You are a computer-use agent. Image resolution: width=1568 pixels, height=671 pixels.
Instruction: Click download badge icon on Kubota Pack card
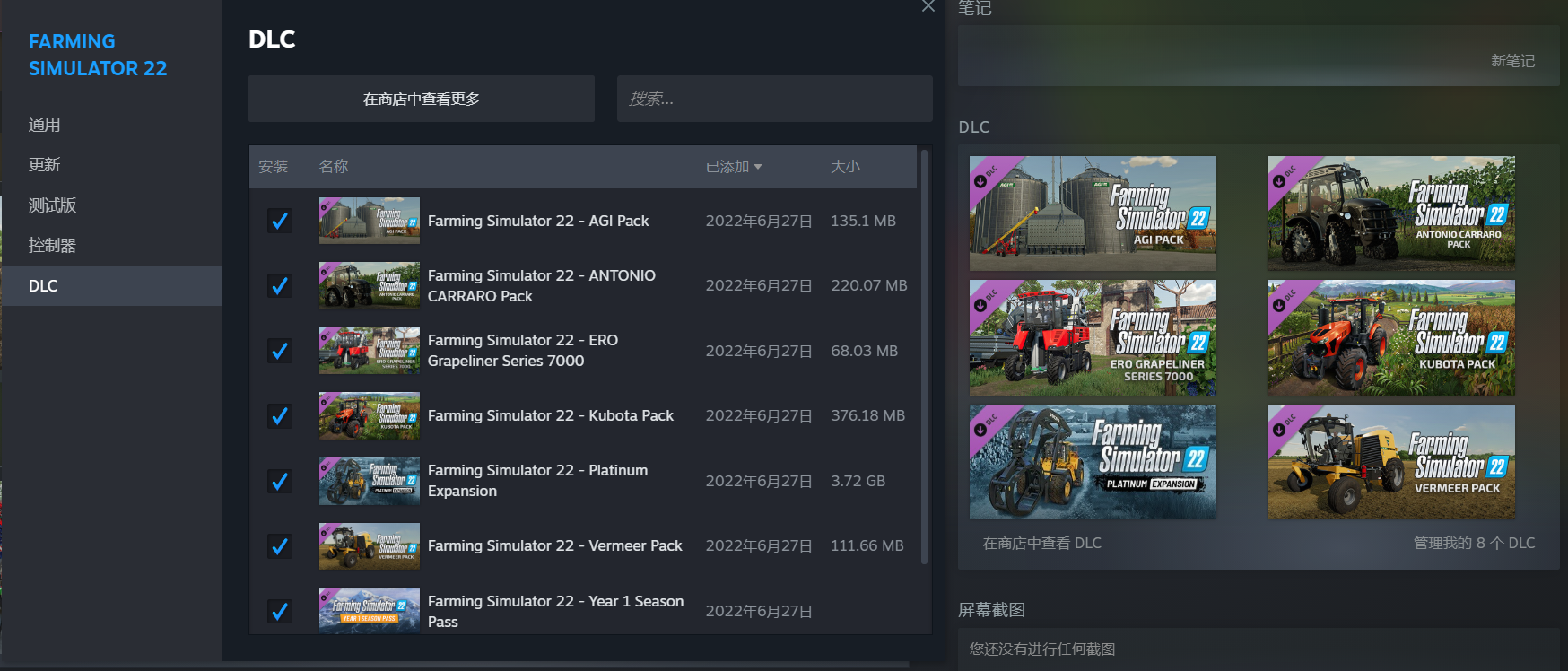coord(1279,306)
